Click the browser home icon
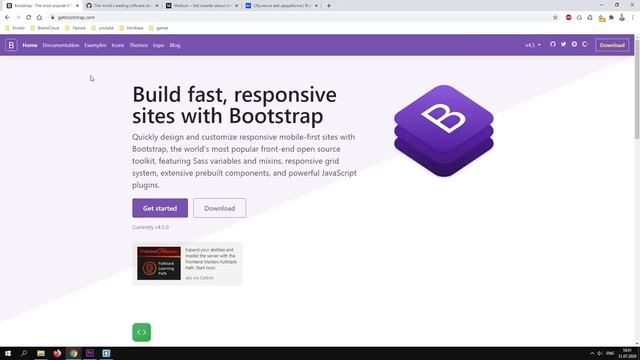640x360 pixels. tap(39, 18)
